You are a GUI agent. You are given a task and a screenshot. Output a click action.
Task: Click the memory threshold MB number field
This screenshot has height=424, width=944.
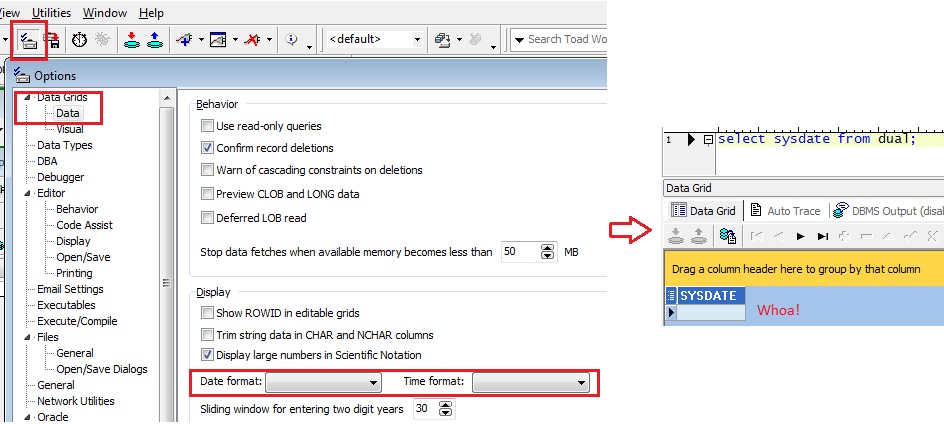[520, 252]
